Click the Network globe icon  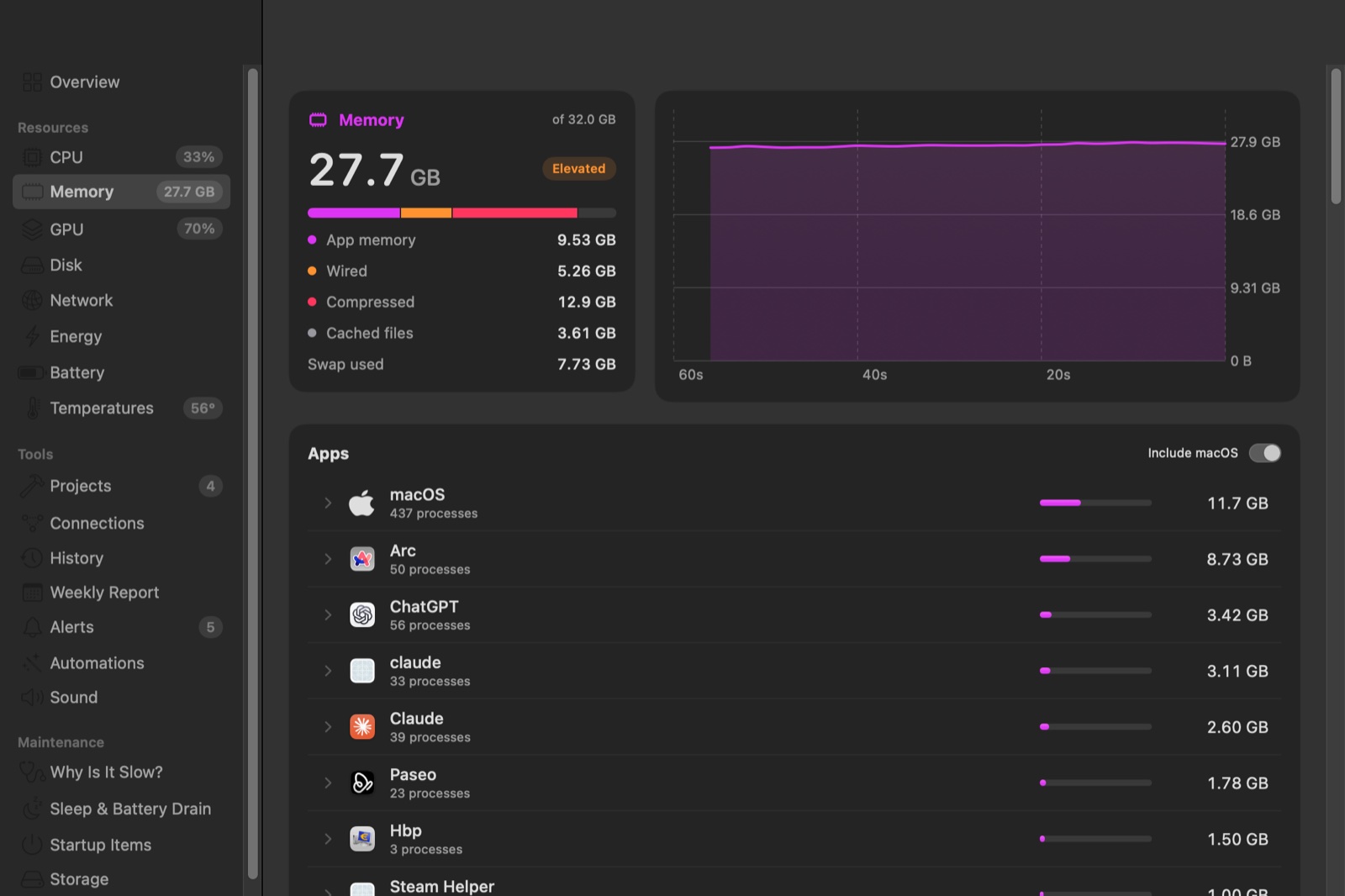click(32, 301)
